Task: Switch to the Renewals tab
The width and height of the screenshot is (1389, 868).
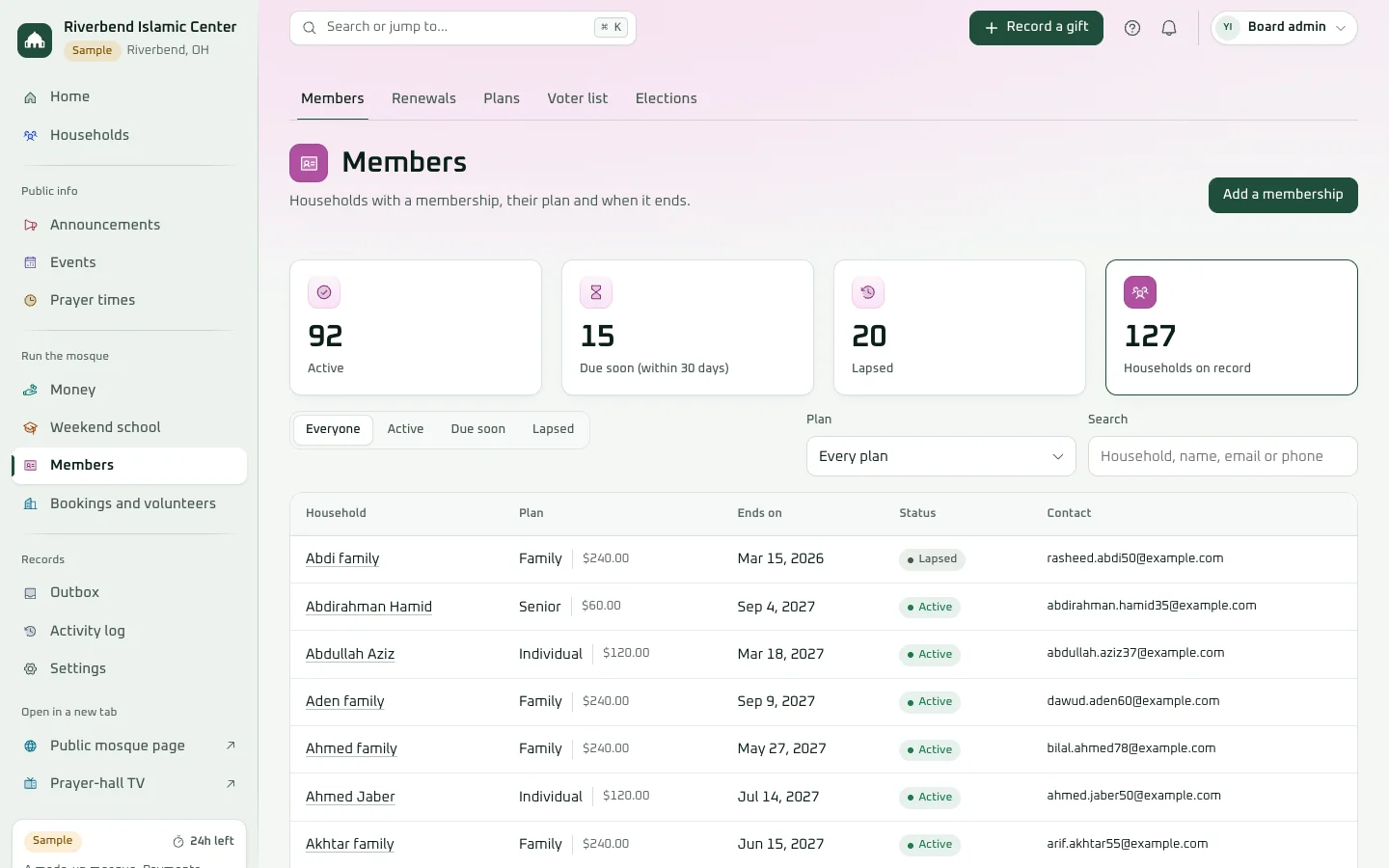Action: tap(423, 98)
